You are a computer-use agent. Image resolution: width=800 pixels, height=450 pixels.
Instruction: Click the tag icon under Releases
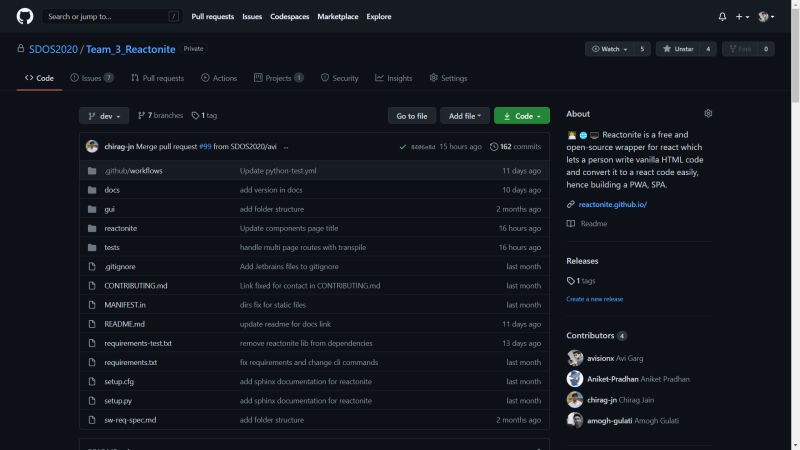pyautogui.click(x=570, y=281)
